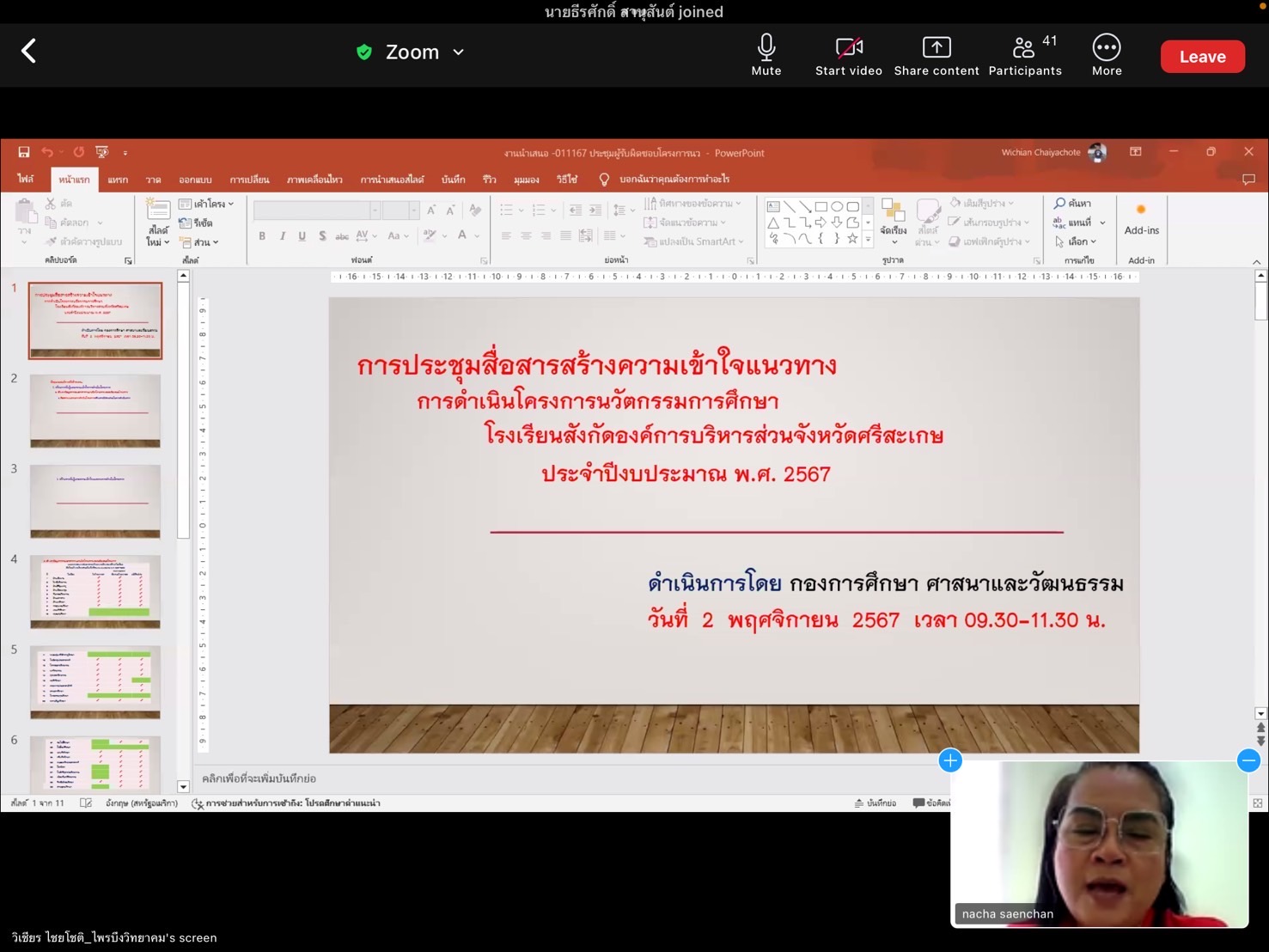Expand the Zoom meeting info dropdown
The image size is (1269, 952).
pos(458,52)
